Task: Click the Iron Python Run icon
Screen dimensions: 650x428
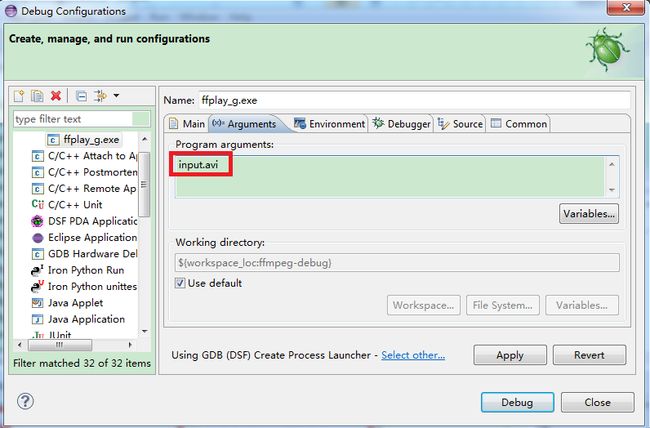Action: [x=37, y=270]
